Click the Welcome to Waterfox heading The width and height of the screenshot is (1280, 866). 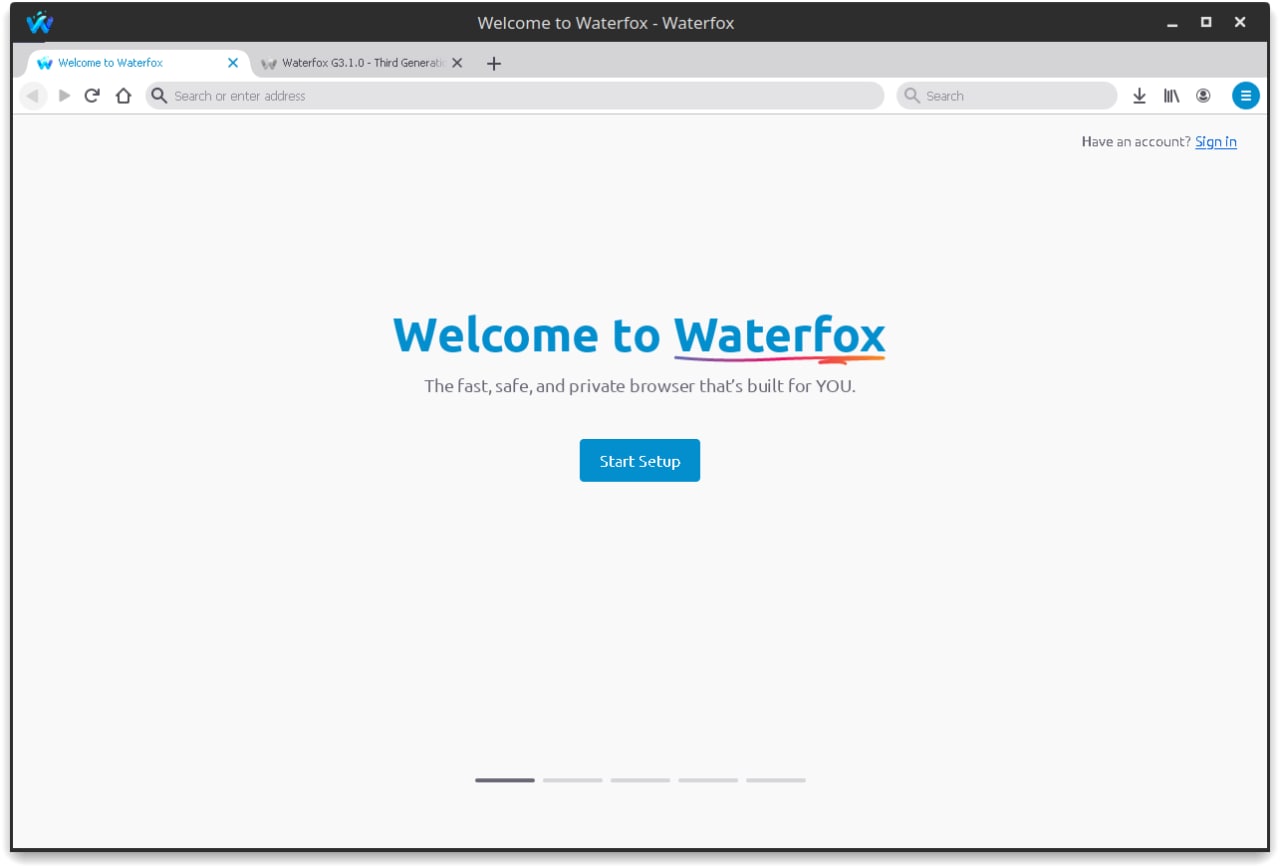pos(640,336)
